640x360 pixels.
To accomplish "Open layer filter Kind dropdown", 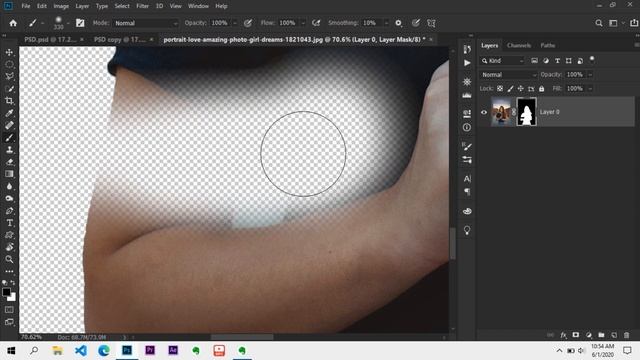I will tap(502, 61).
